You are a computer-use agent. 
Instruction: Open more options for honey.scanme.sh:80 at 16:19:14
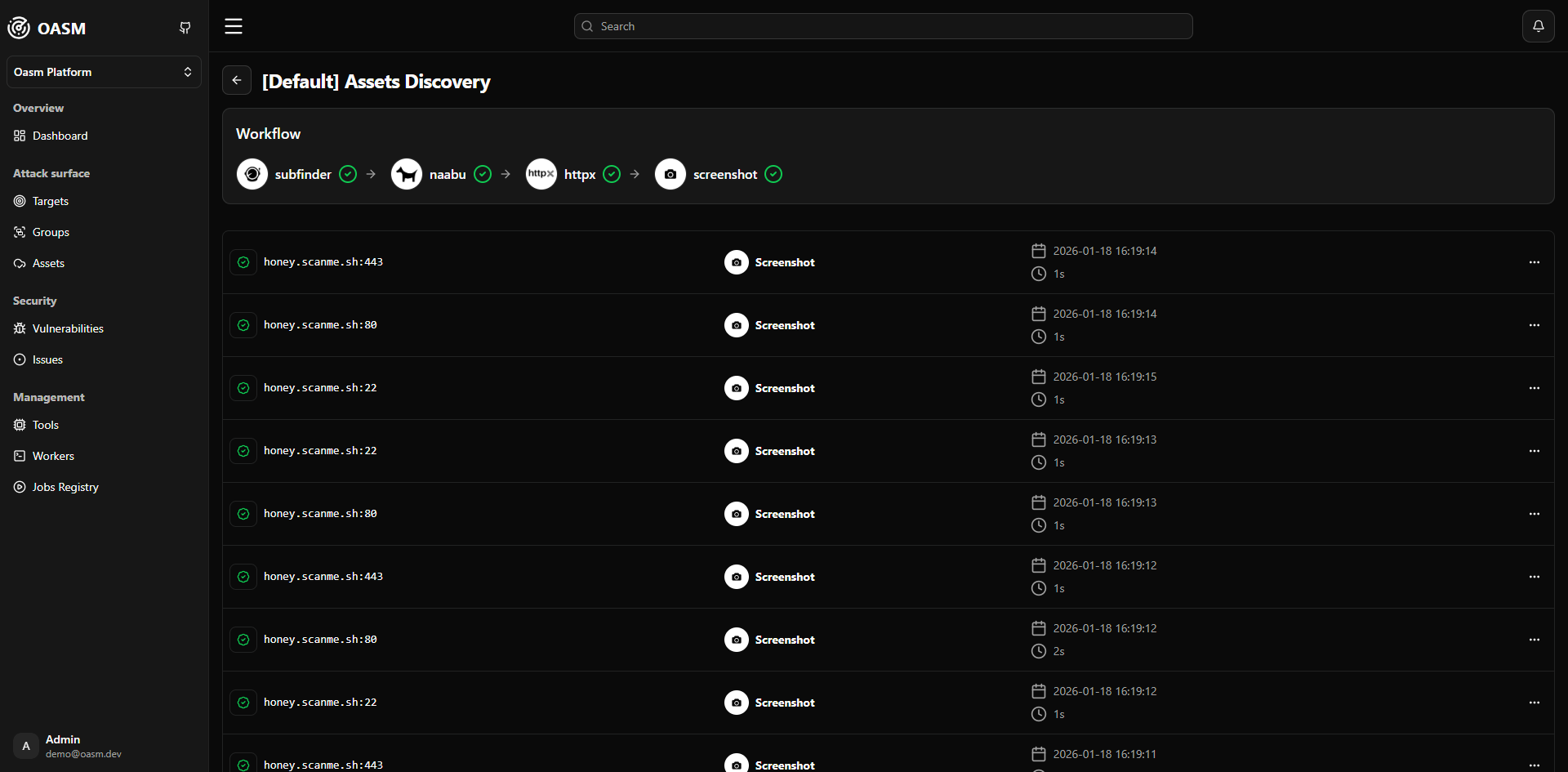point(1535,325)
